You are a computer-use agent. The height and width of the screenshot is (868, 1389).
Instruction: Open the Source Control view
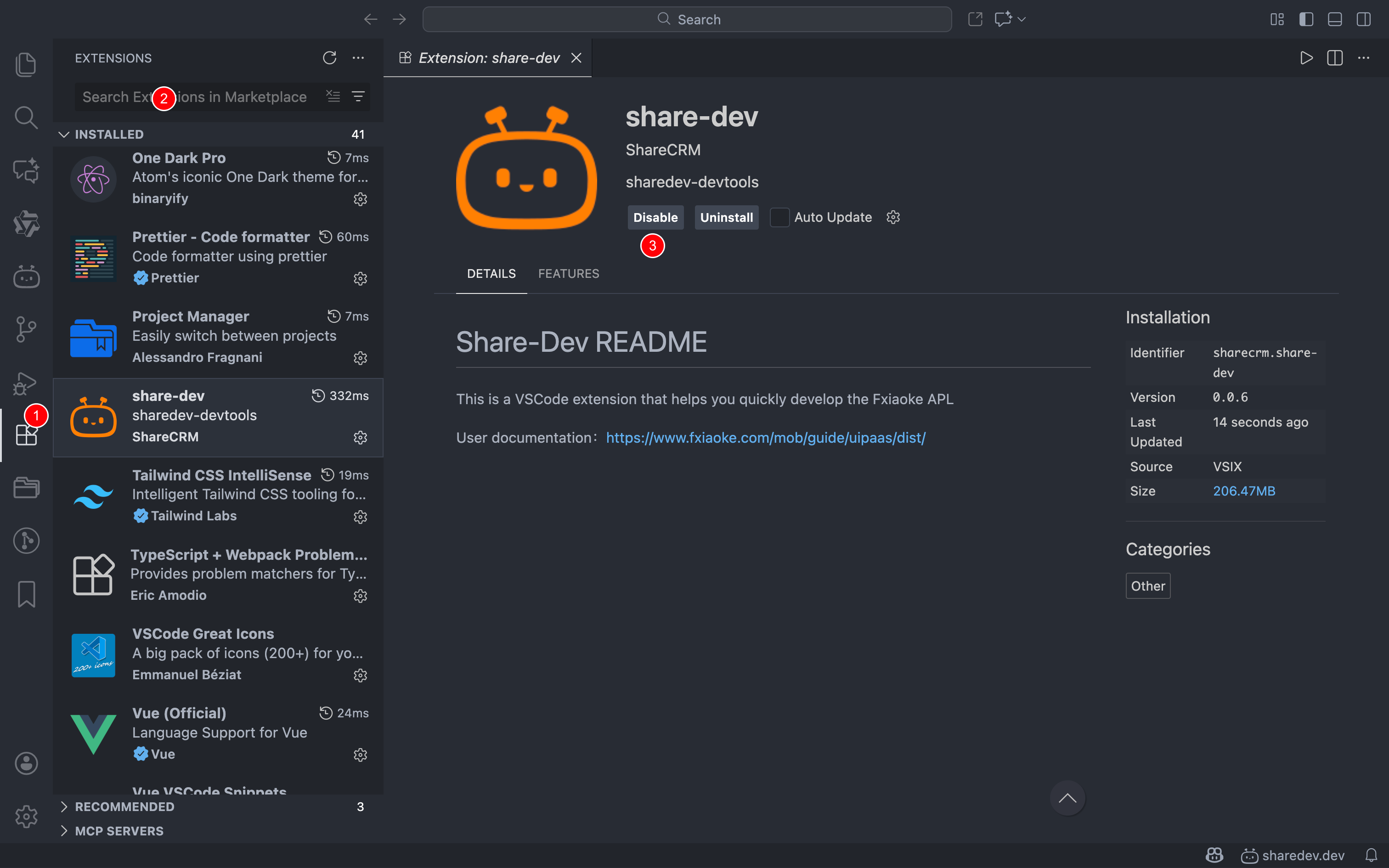pyautogui.click(x=26, y=330)
